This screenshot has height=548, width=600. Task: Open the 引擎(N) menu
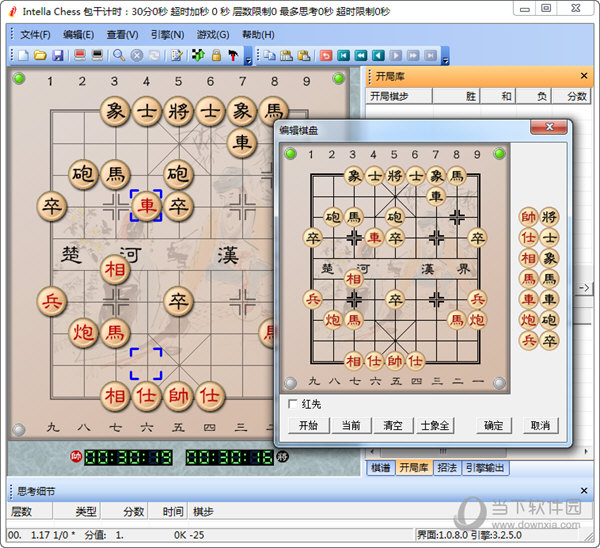click(167, 35)
